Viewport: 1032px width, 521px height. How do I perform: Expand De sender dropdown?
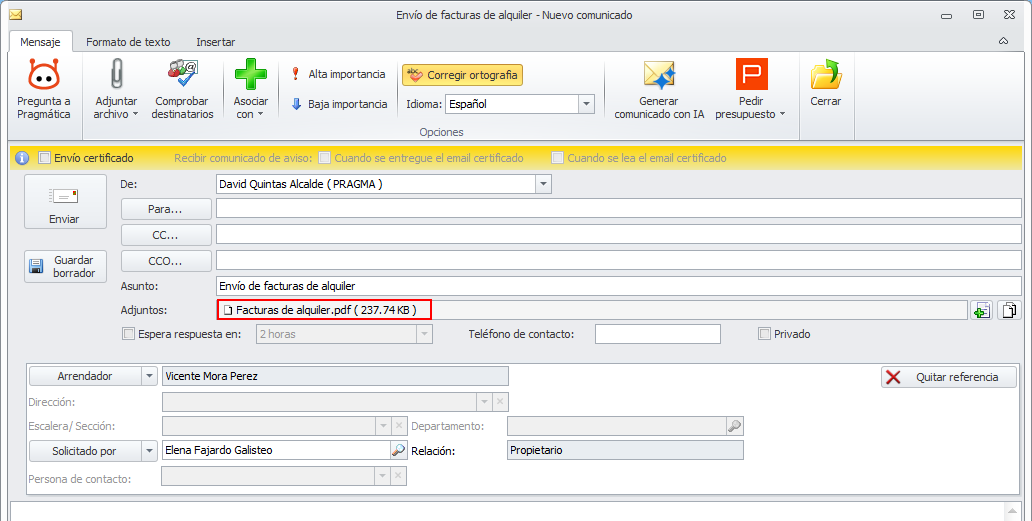tap(544, 184)
